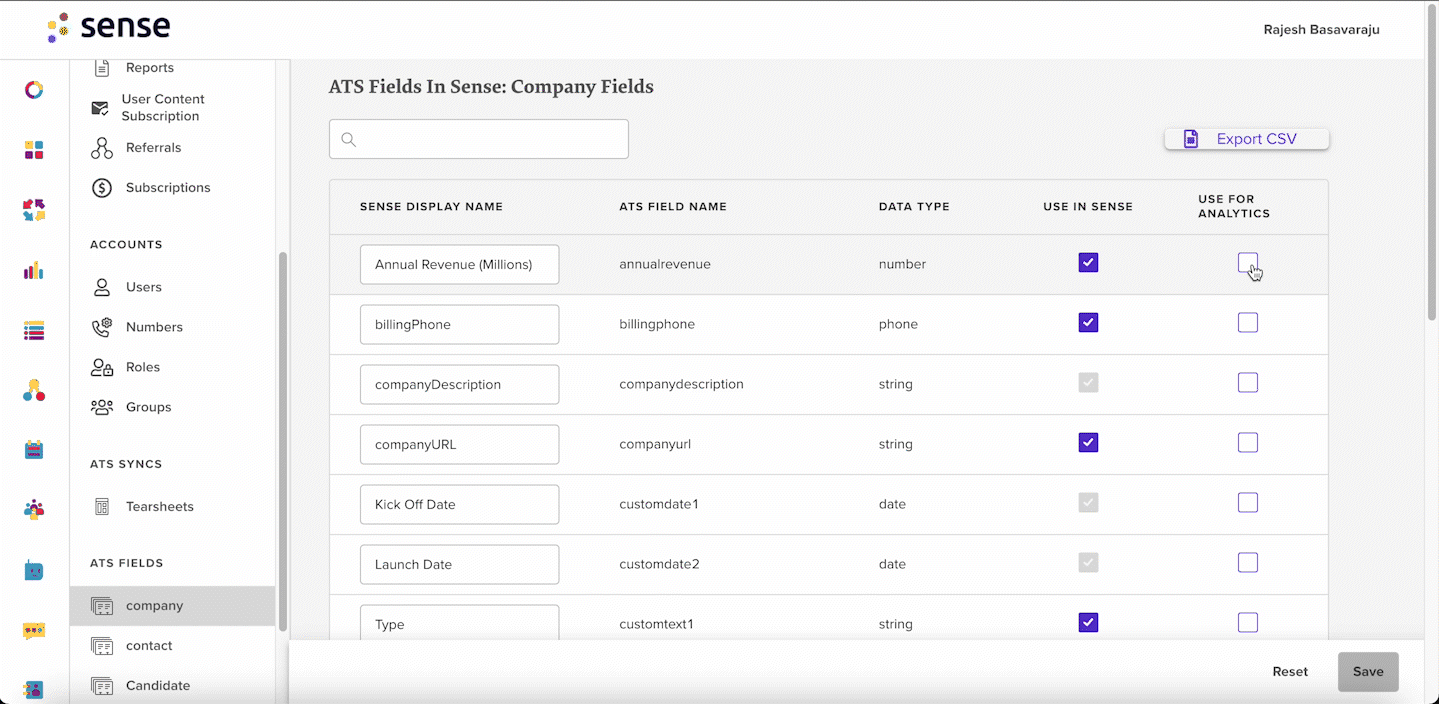Open the bar chart analytics icon
1439x704 pixels.
(x=34, y=270)
